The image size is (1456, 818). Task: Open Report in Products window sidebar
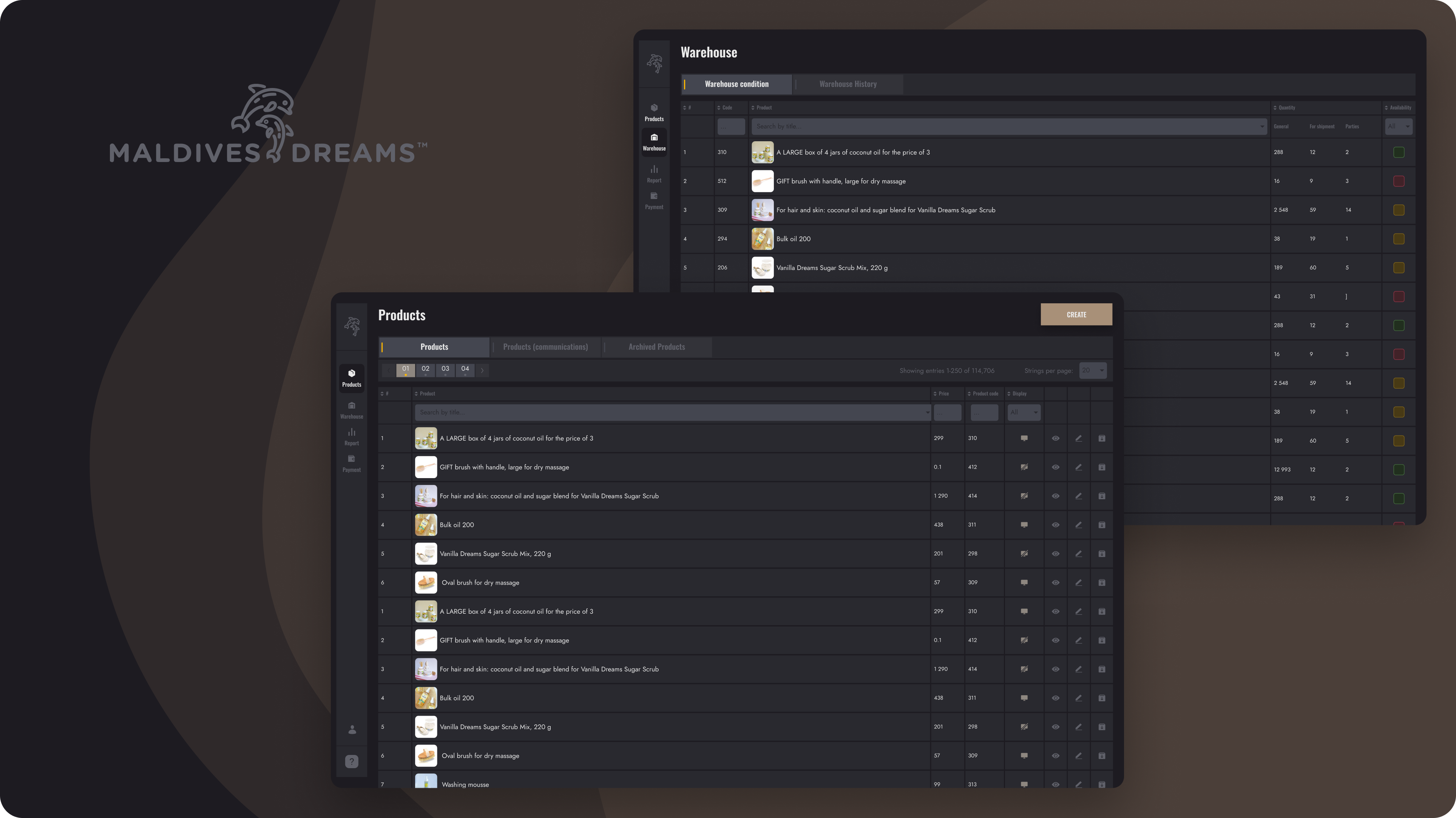pos(352,437)
